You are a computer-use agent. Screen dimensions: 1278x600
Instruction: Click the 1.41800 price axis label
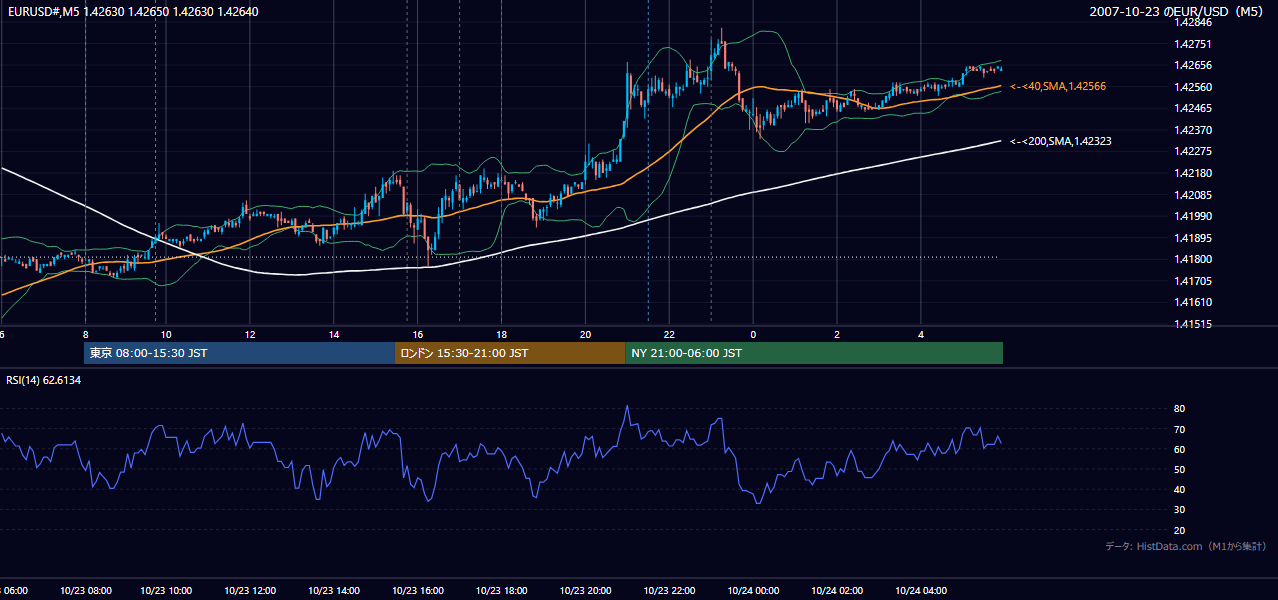(x=1193, y=259)
